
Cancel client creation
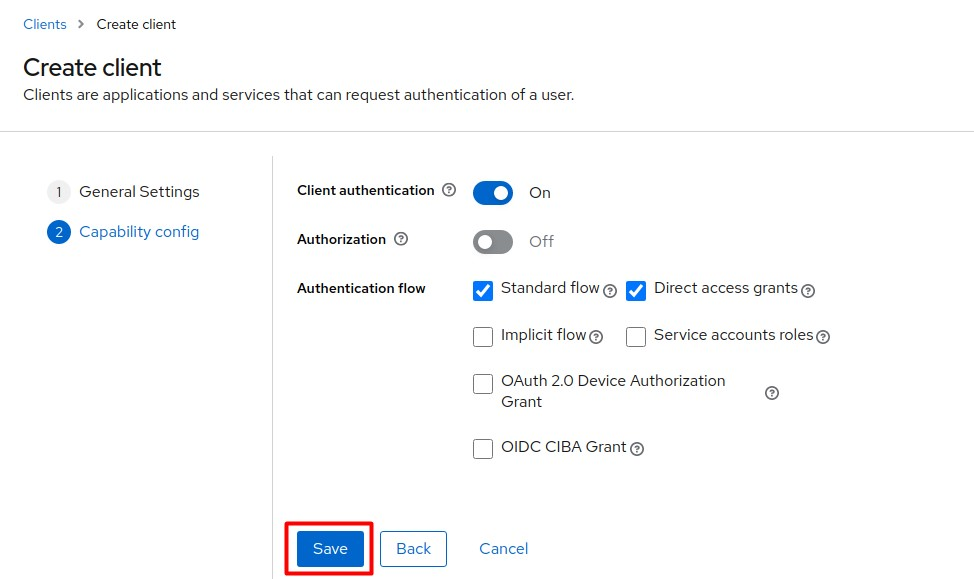pyautogui.click(x=503, y=549)
